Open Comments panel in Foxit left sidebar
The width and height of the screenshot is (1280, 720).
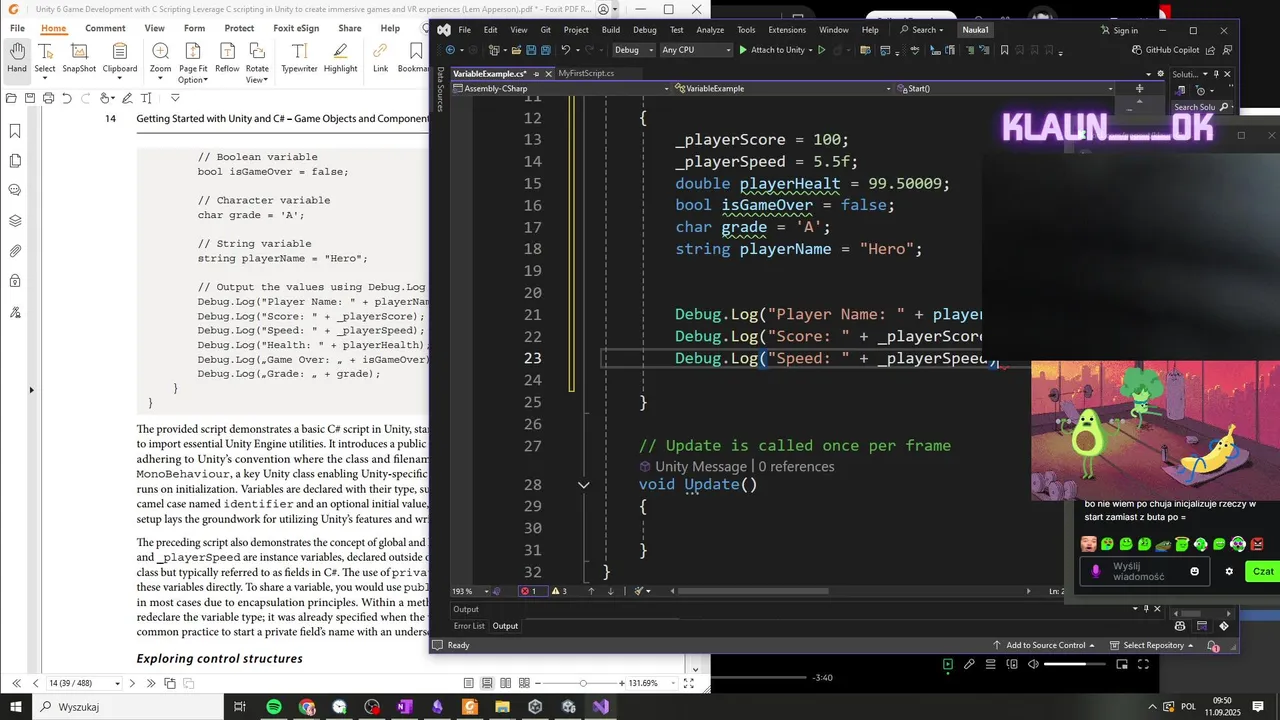pyautogui.click(x=15, y=190)
